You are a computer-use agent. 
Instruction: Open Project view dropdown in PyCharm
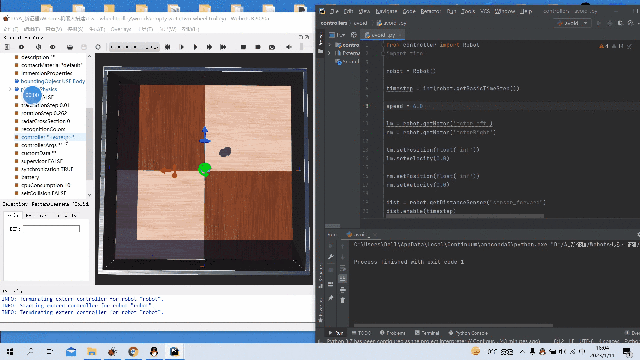point(338,35)
